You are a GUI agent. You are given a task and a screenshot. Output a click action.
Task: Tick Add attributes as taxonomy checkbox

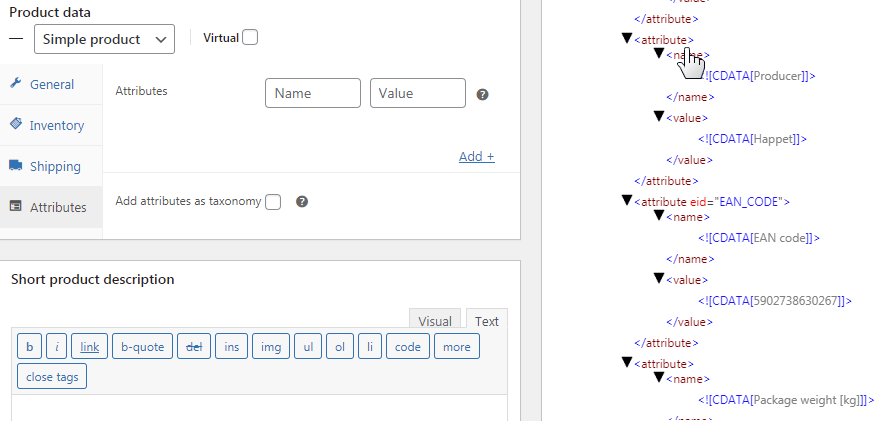pyautogui.click(x=273, y=201)
